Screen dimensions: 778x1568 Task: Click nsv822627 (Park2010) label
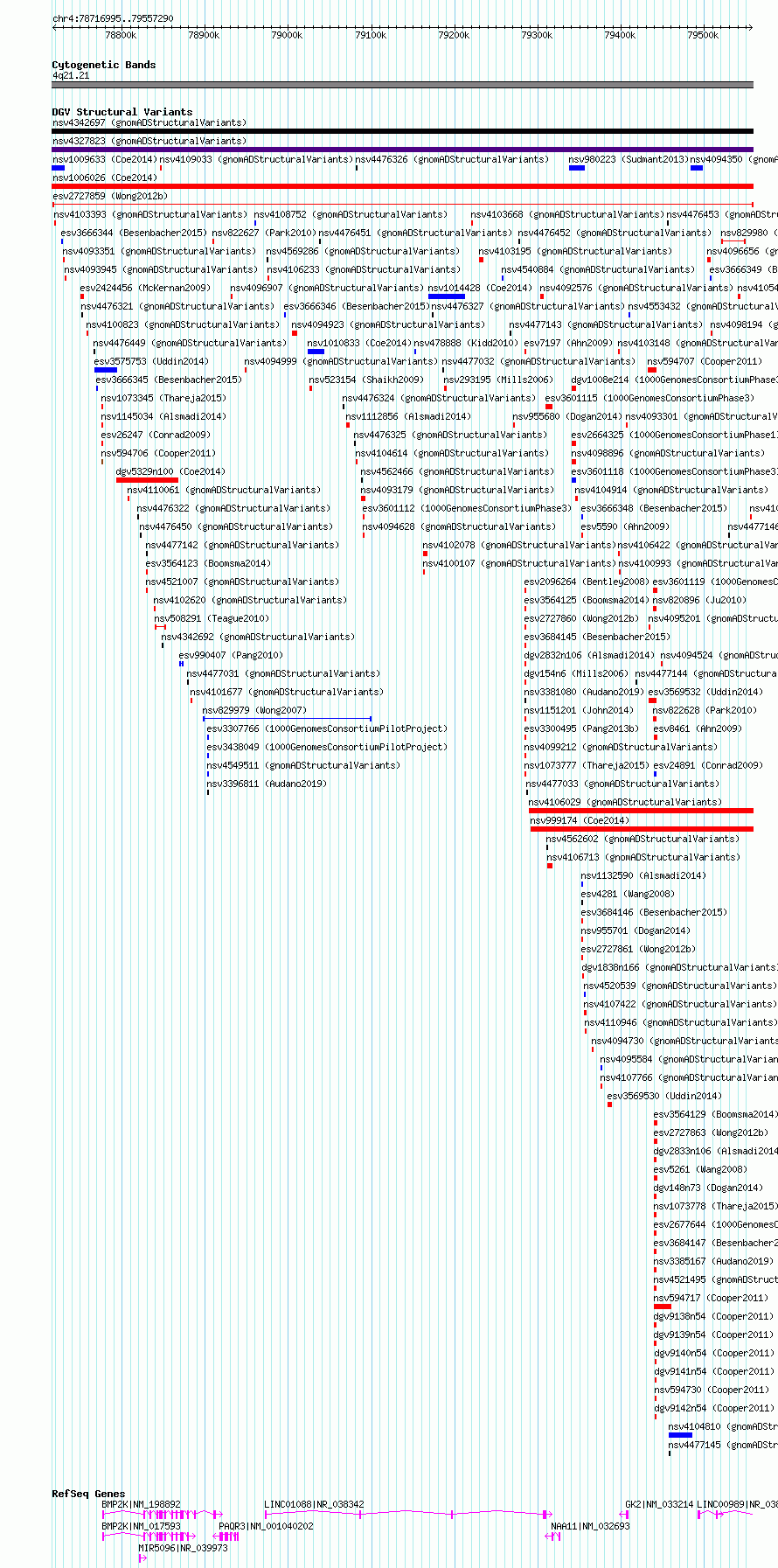point(264,233)
